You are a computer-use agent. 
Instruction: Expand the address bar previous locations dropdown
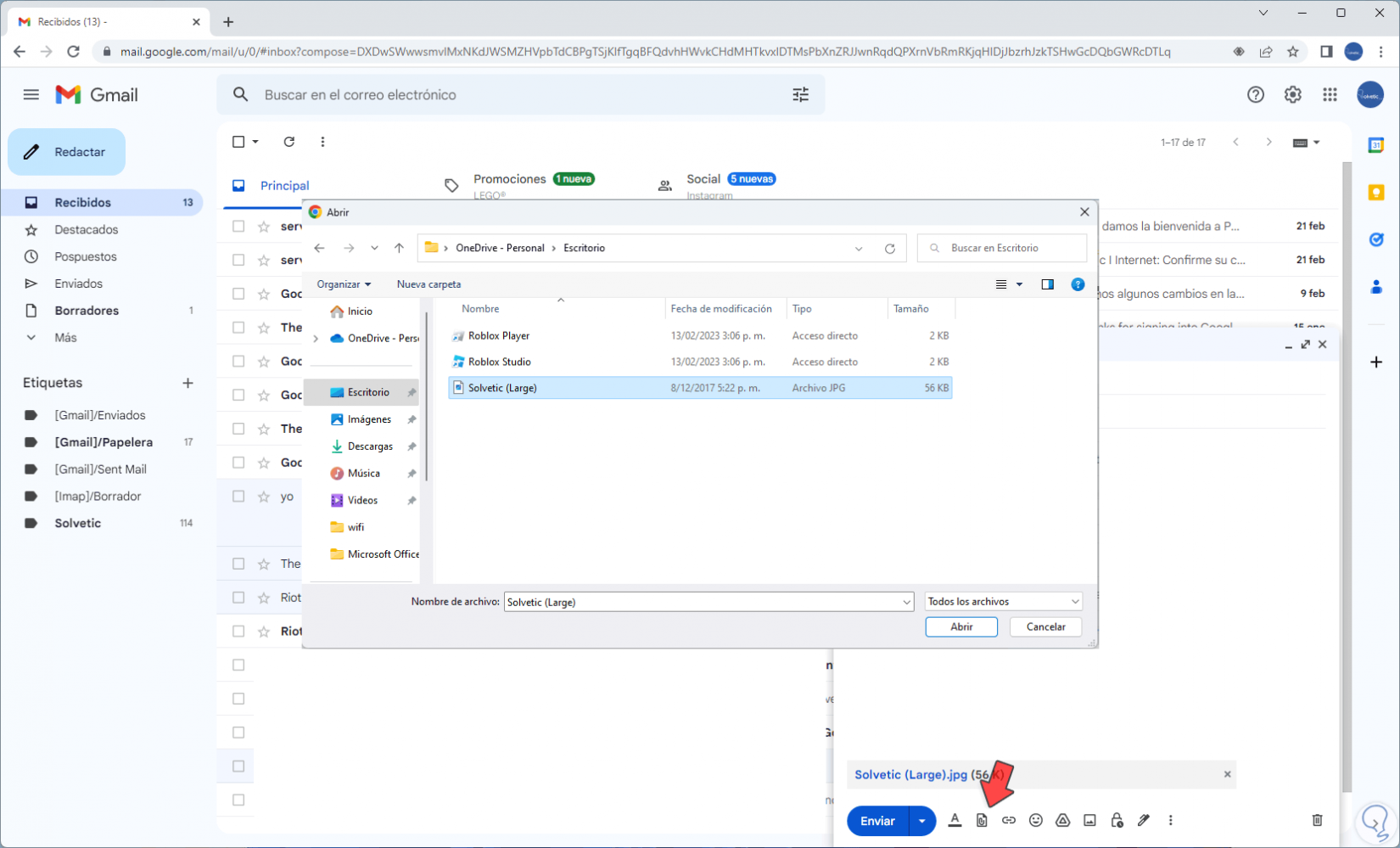859,249
